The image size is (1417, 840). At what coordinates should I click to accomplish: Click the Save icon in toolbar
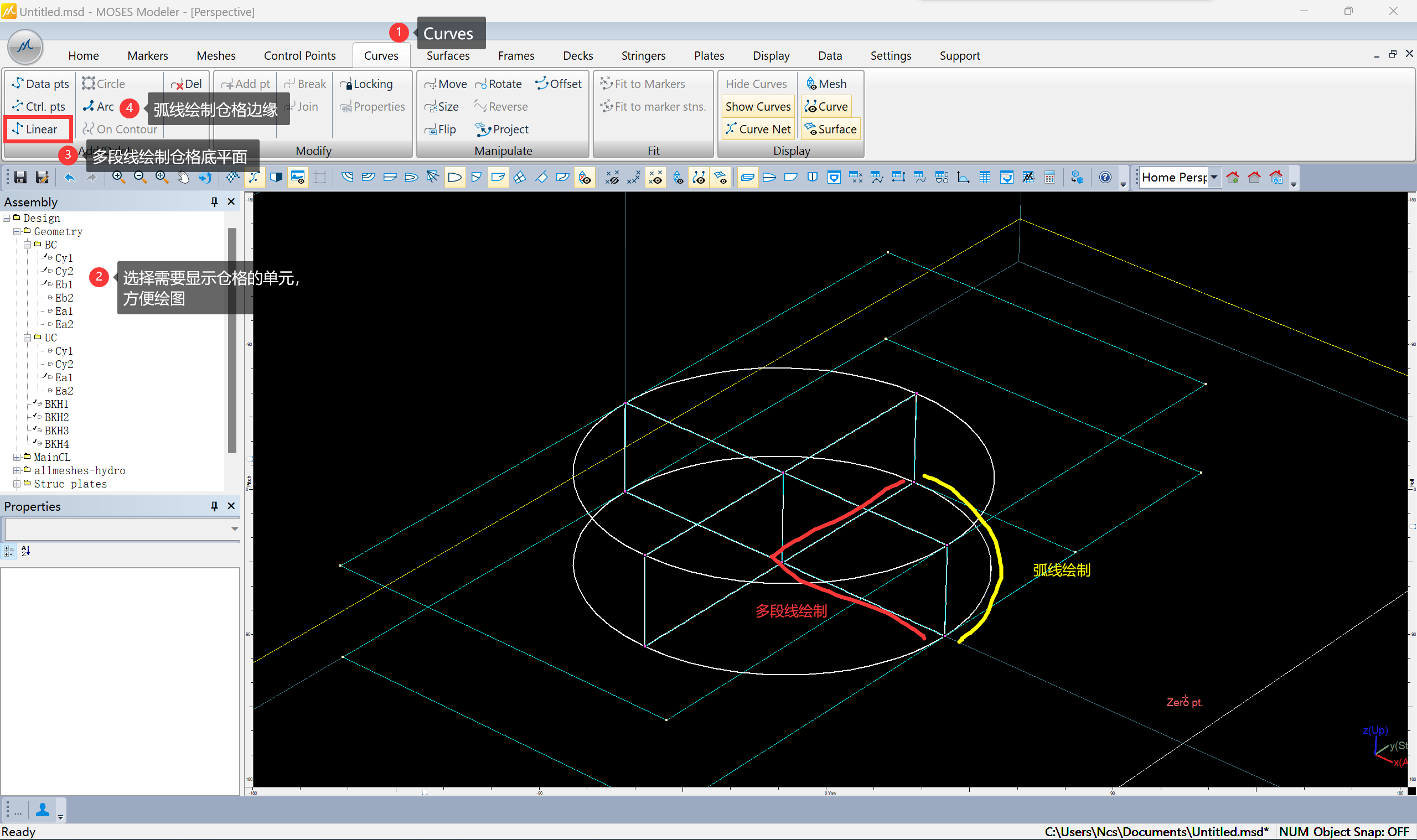(x=20, y=178)
